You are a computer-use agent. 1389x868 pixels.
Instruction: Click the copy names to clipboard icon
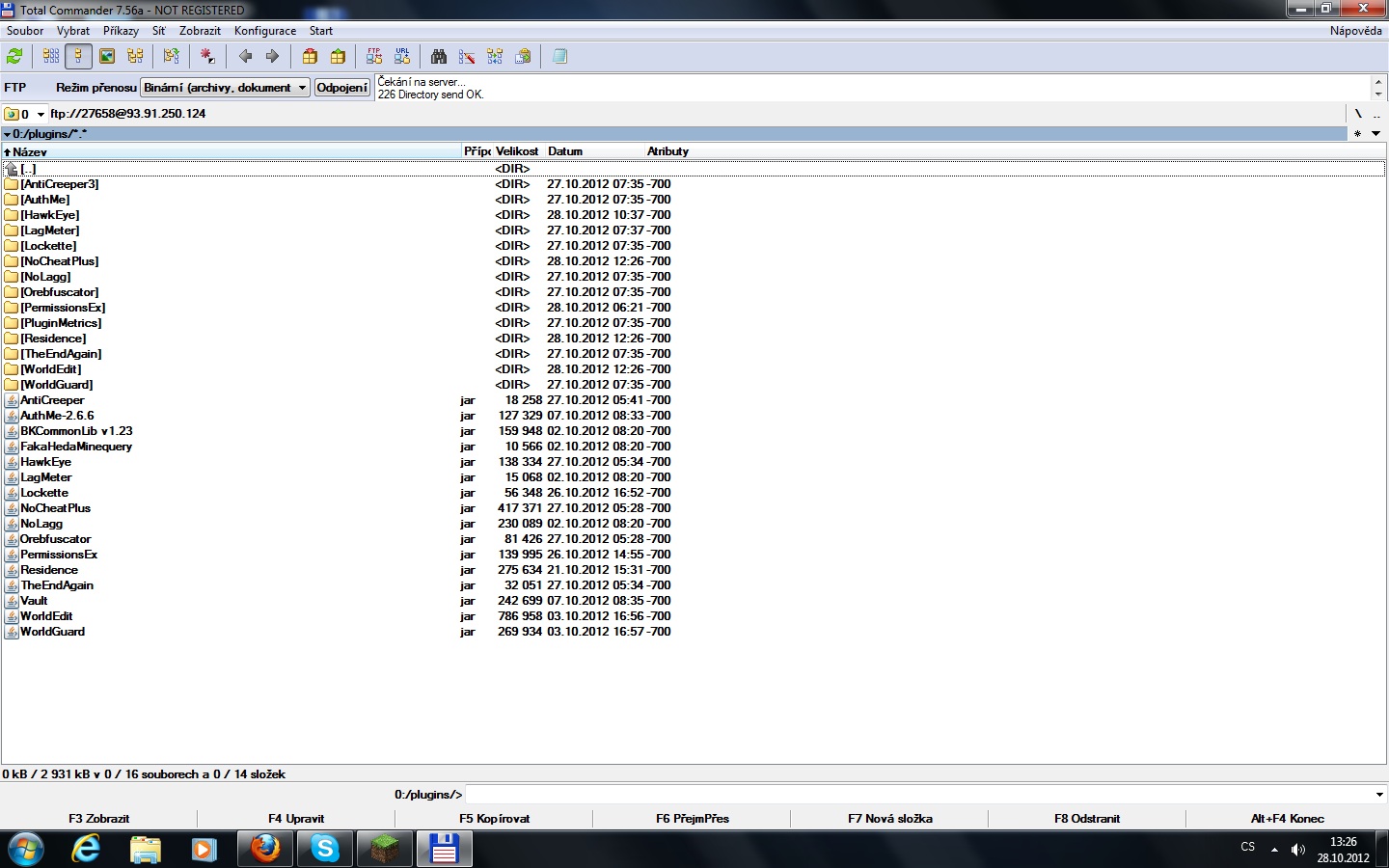523,57
